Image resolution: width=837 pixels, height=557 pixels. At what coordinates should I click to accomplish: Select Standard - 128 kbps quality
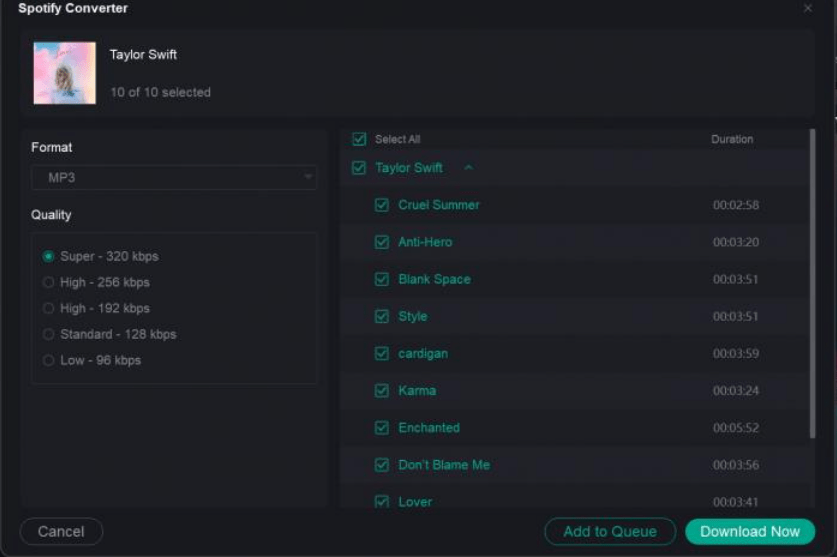49,335
